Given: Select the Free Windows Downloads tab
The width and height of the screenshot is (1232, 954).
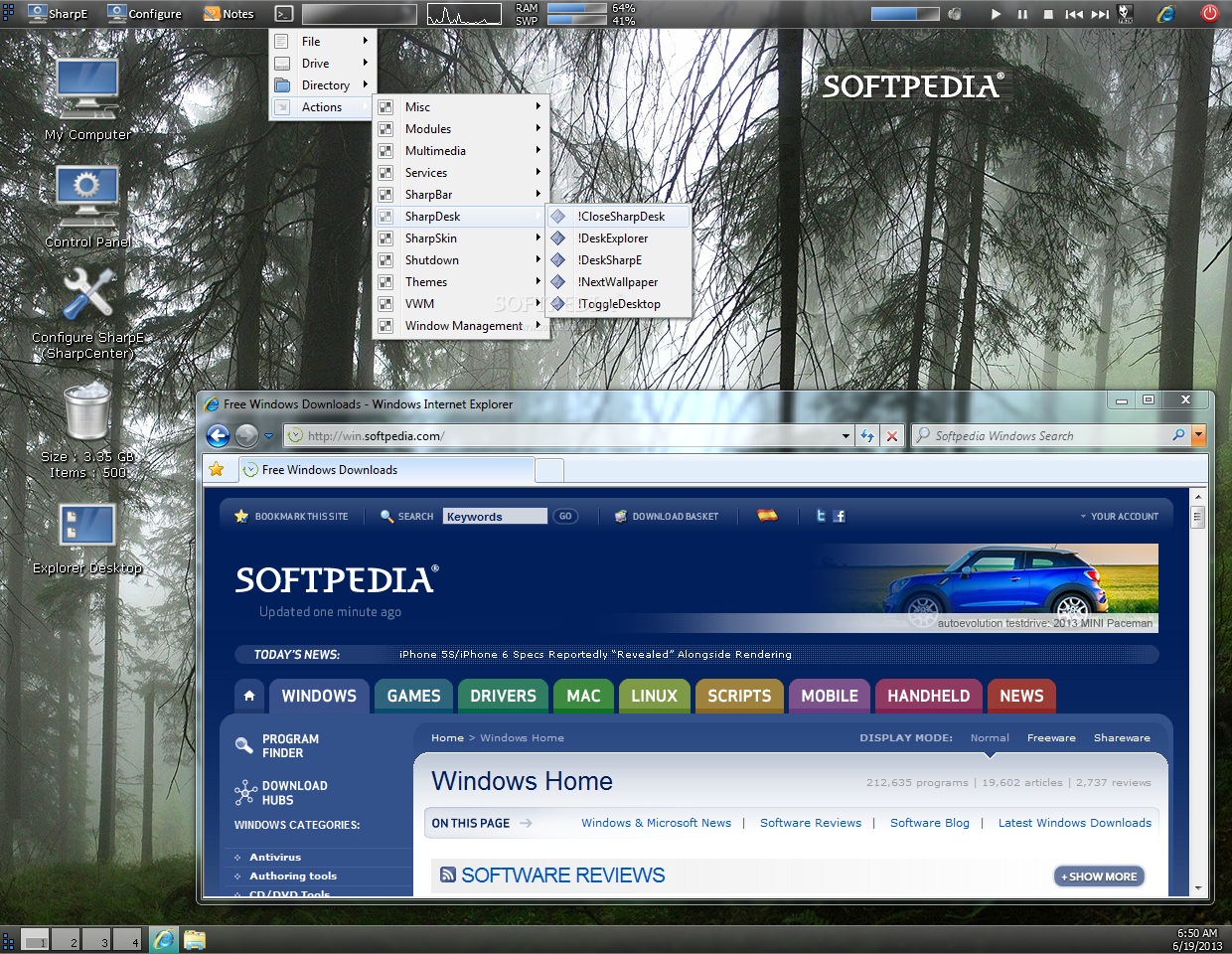Looking at the screenshot, I should (385, 470).
